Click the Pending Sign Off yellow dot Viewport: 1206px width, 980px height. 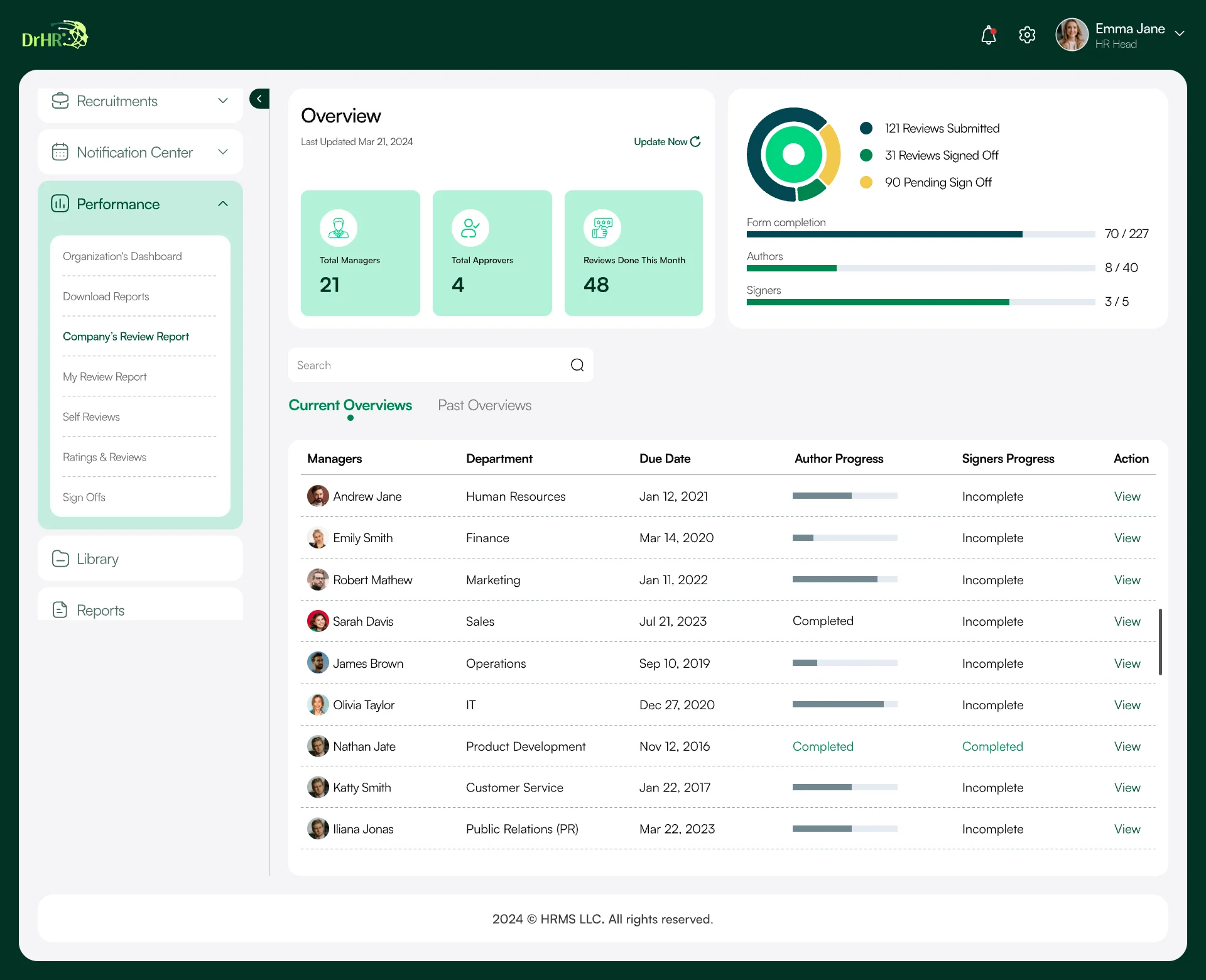click(866, 182)
